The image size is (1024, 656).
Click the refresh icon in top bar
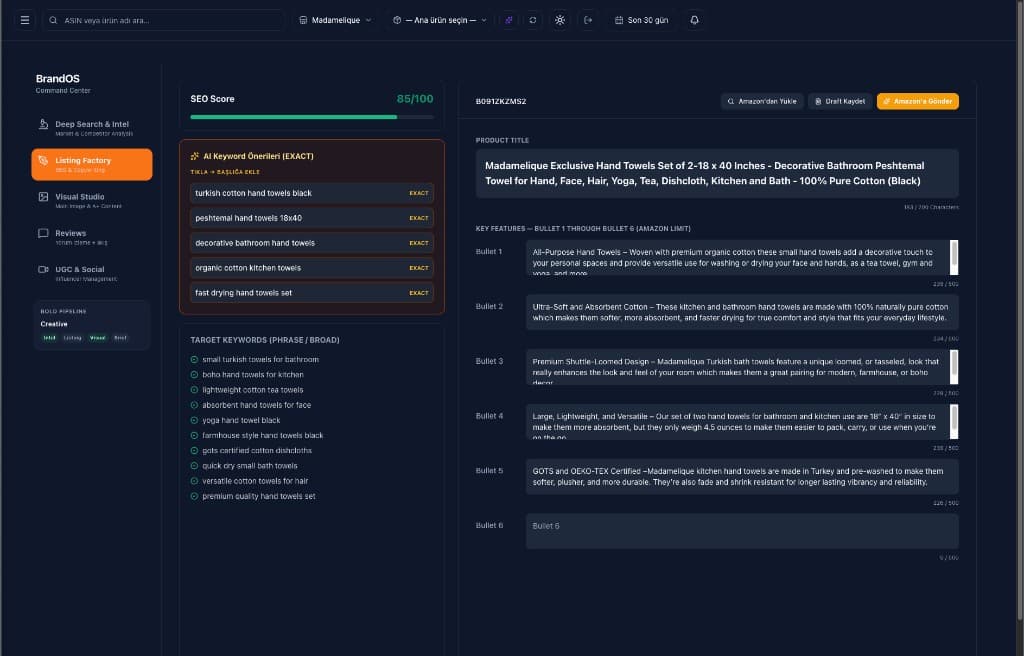(x=533, y=20)
